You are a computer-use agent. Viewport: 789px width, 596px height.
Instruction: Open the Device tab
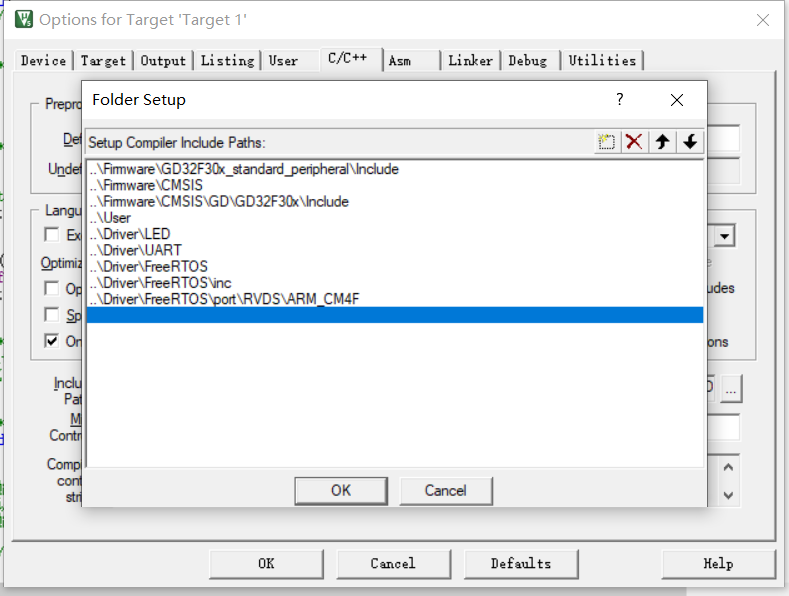[x=43, y=60]
